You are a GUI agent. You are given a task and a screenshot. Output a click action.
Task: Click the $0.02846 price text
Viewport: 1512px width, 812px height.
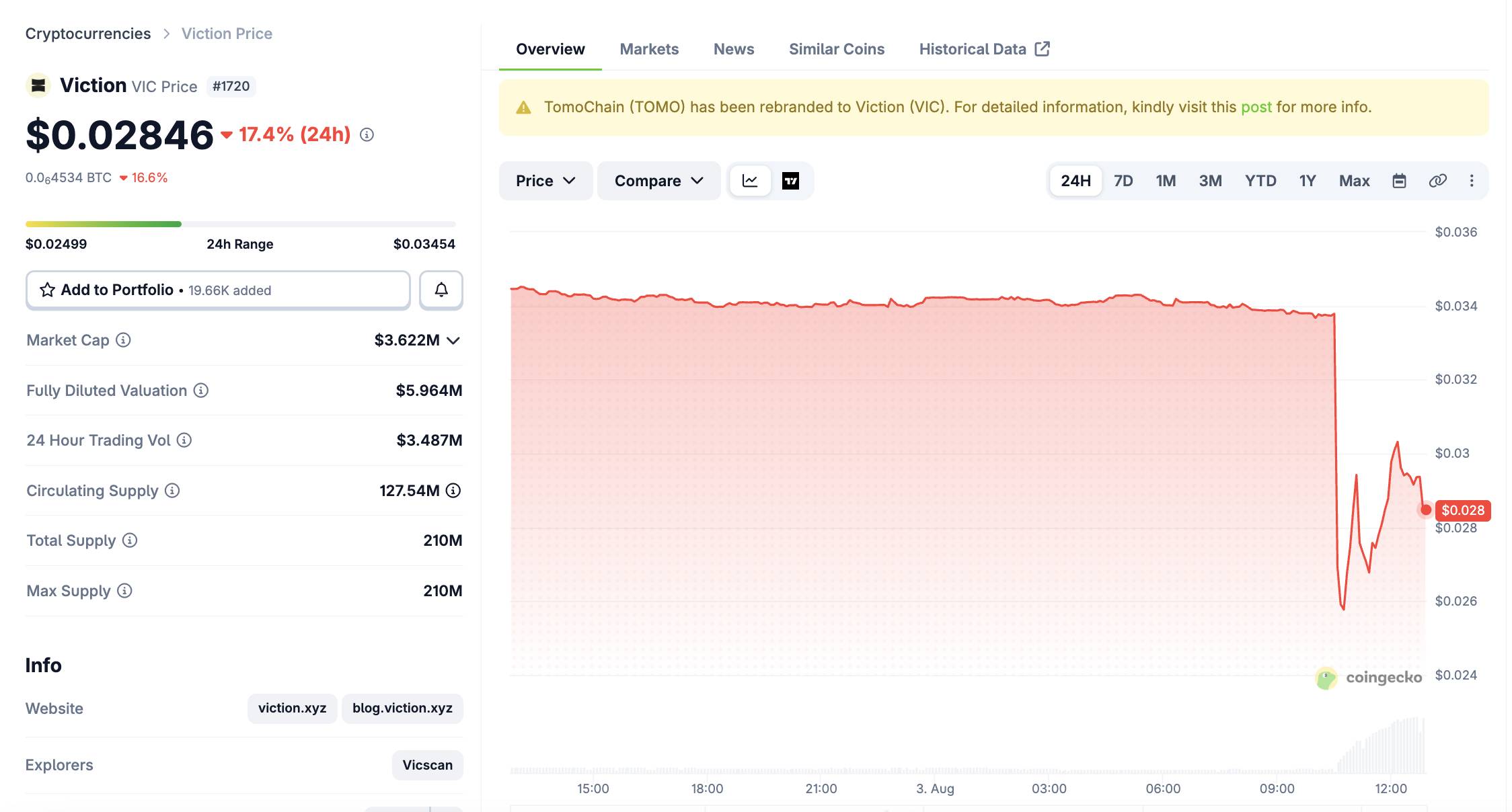120,134
